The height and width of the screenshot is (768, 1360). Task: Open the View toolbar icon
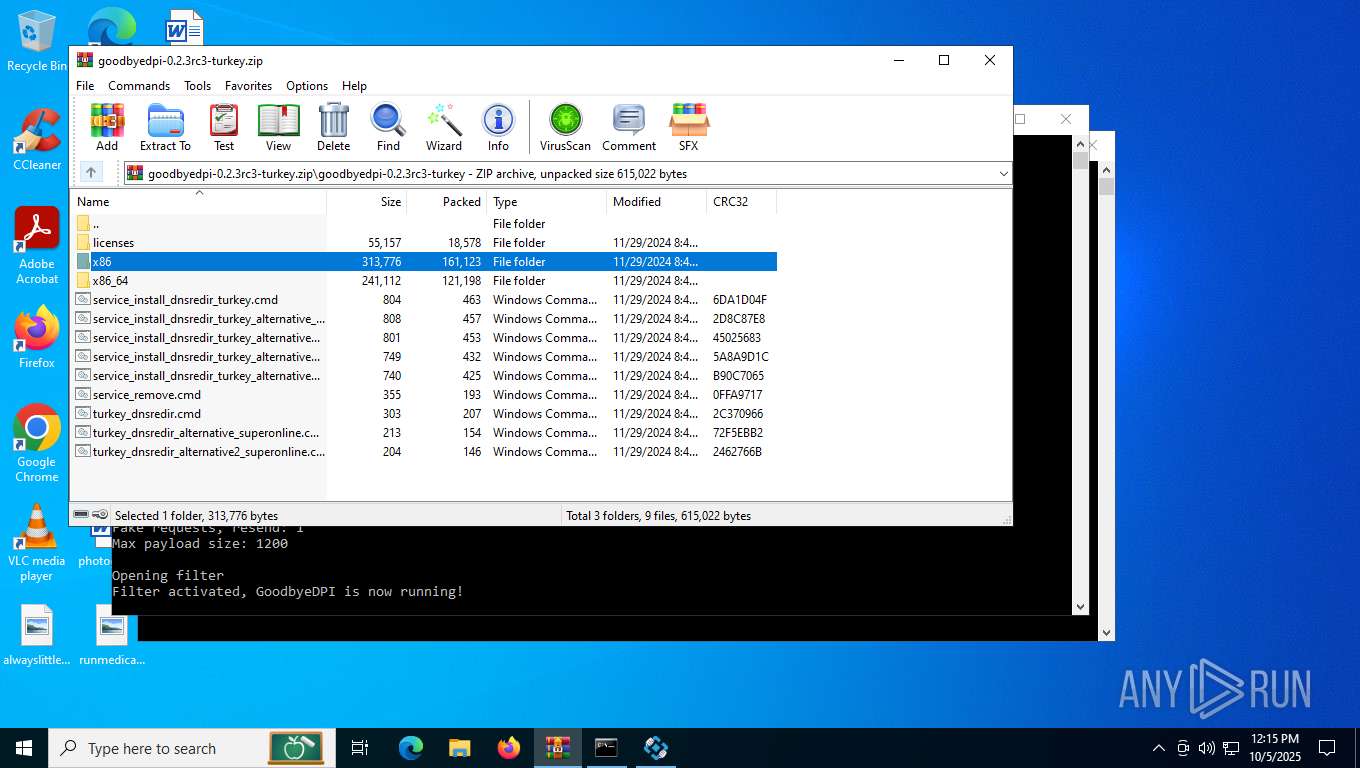(278, 127)
